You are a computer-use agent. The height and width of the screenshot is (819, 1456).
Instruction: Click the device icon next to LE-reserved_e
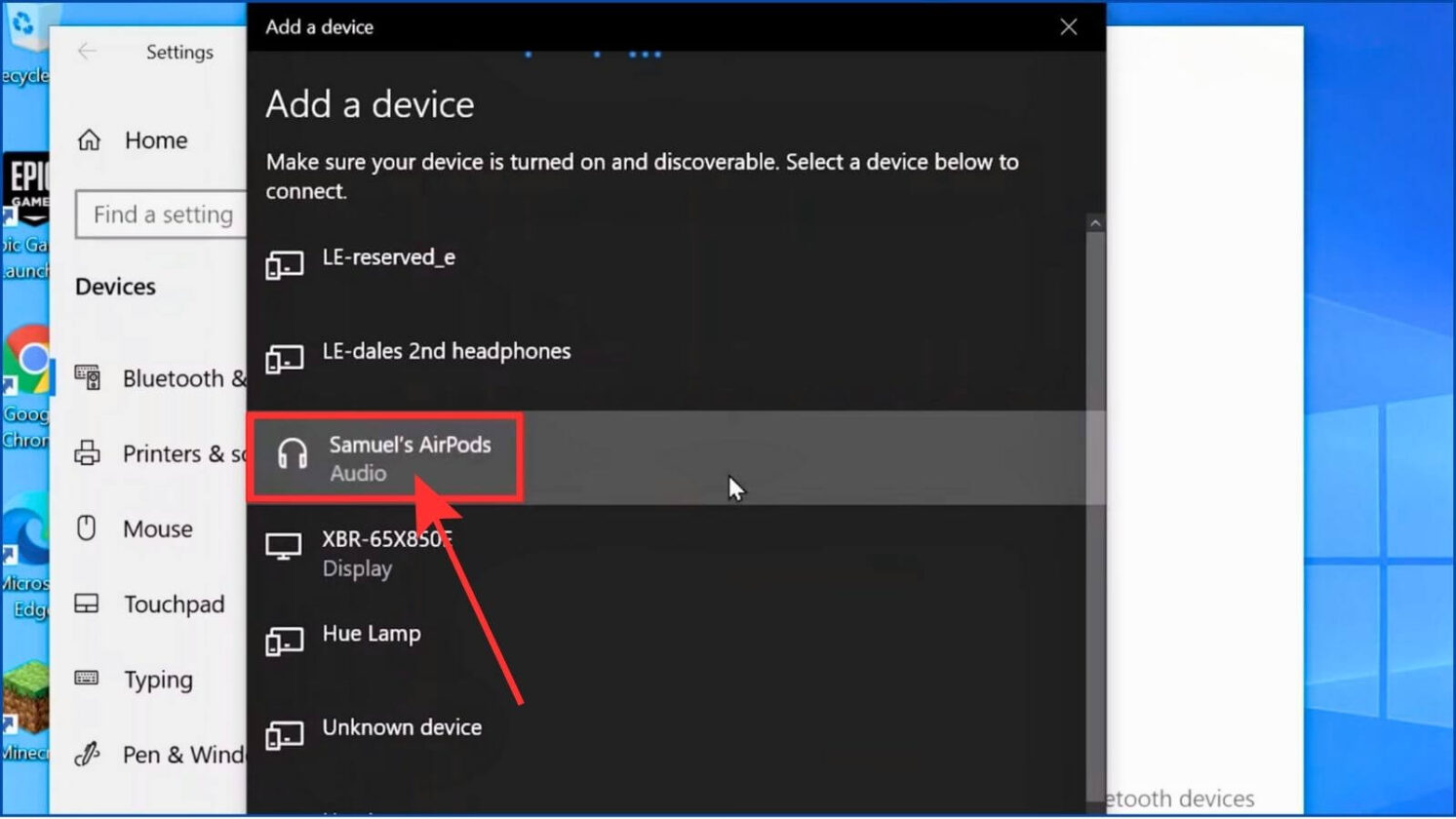pos(284,265)
